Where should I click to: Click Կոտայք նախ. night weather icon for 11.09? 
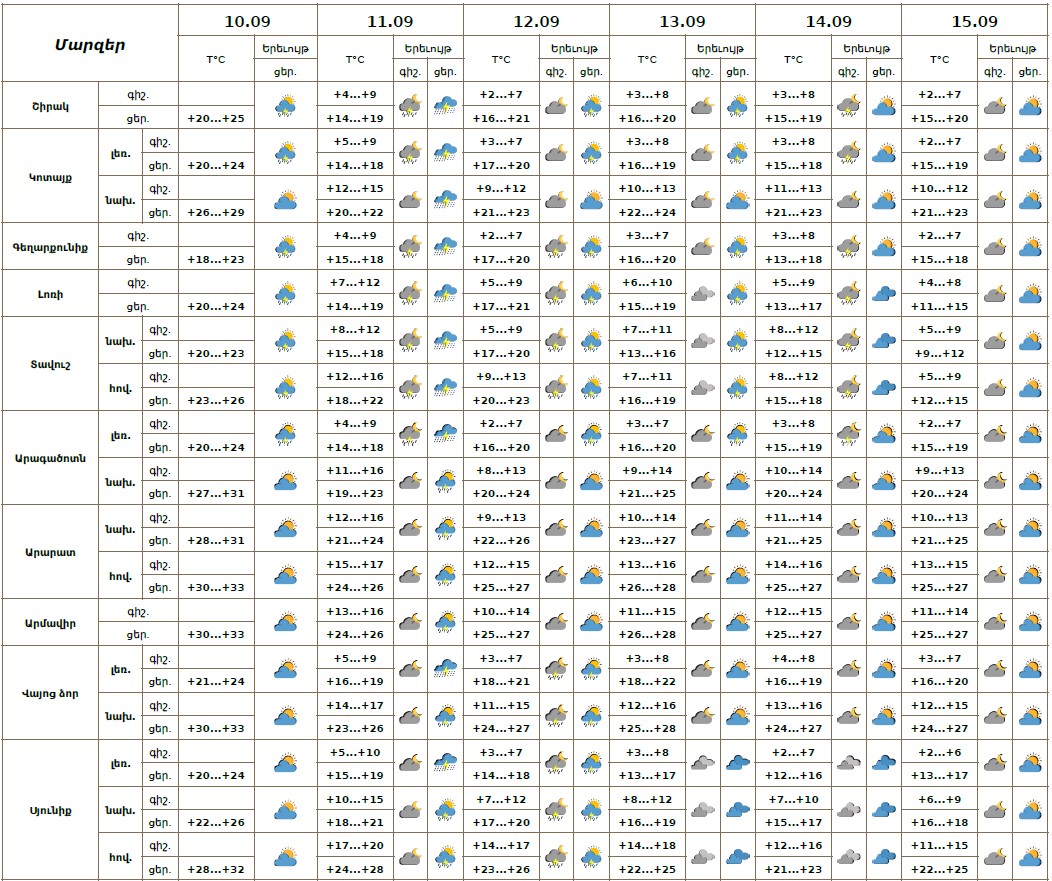(x=410, y=200)
